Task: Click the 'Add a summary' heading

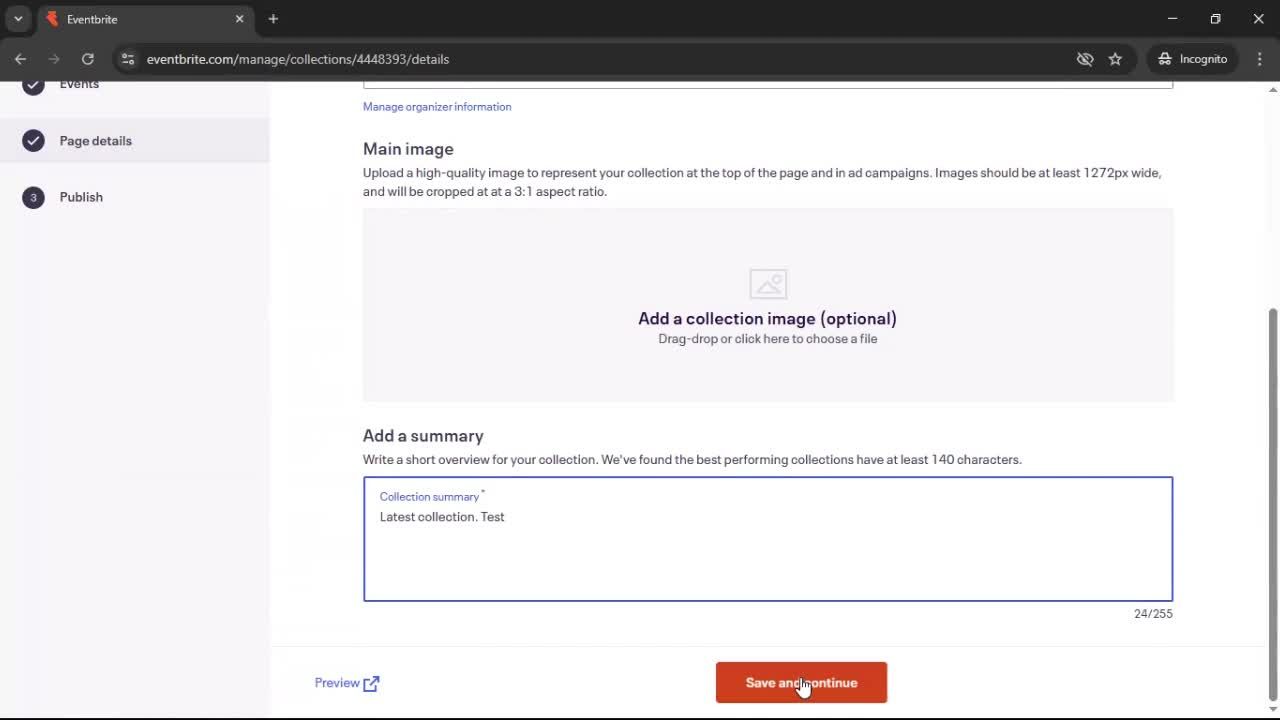Action: click(x=423, y=436)
